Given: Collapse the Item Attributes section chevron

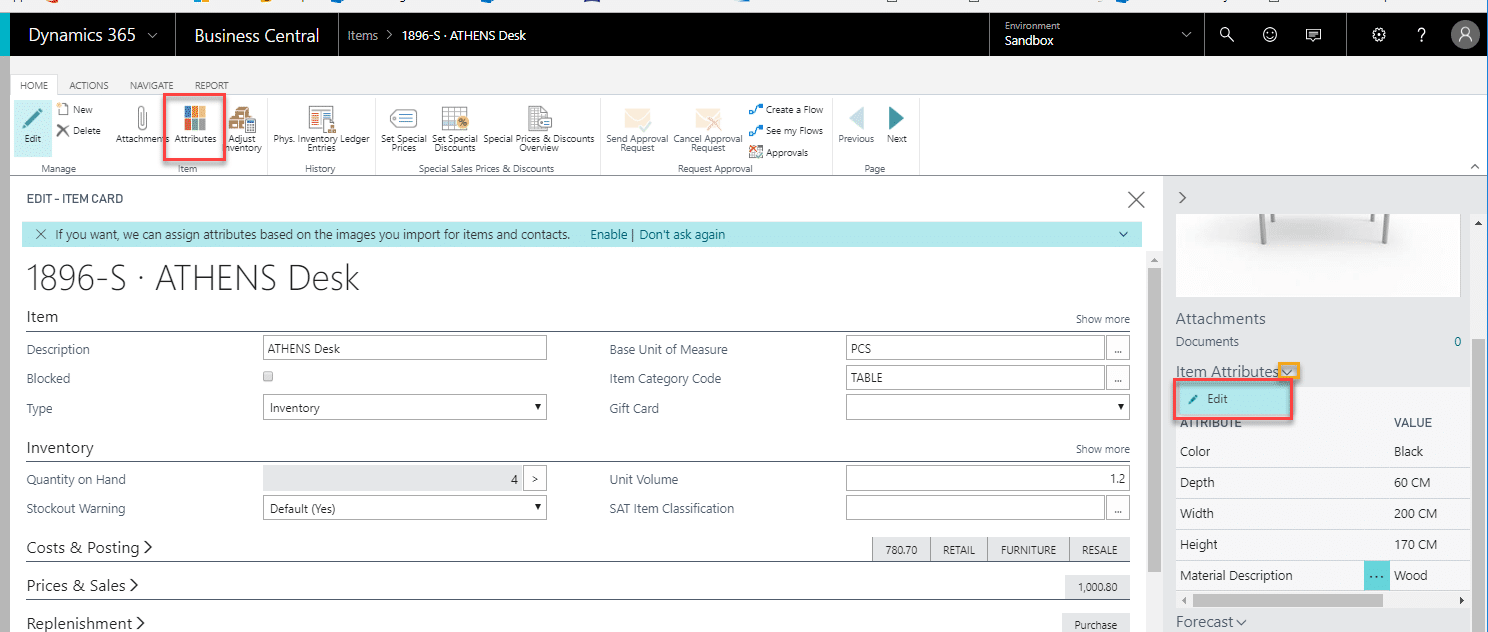Looking at the screenshot, I should click(1290, 370).
